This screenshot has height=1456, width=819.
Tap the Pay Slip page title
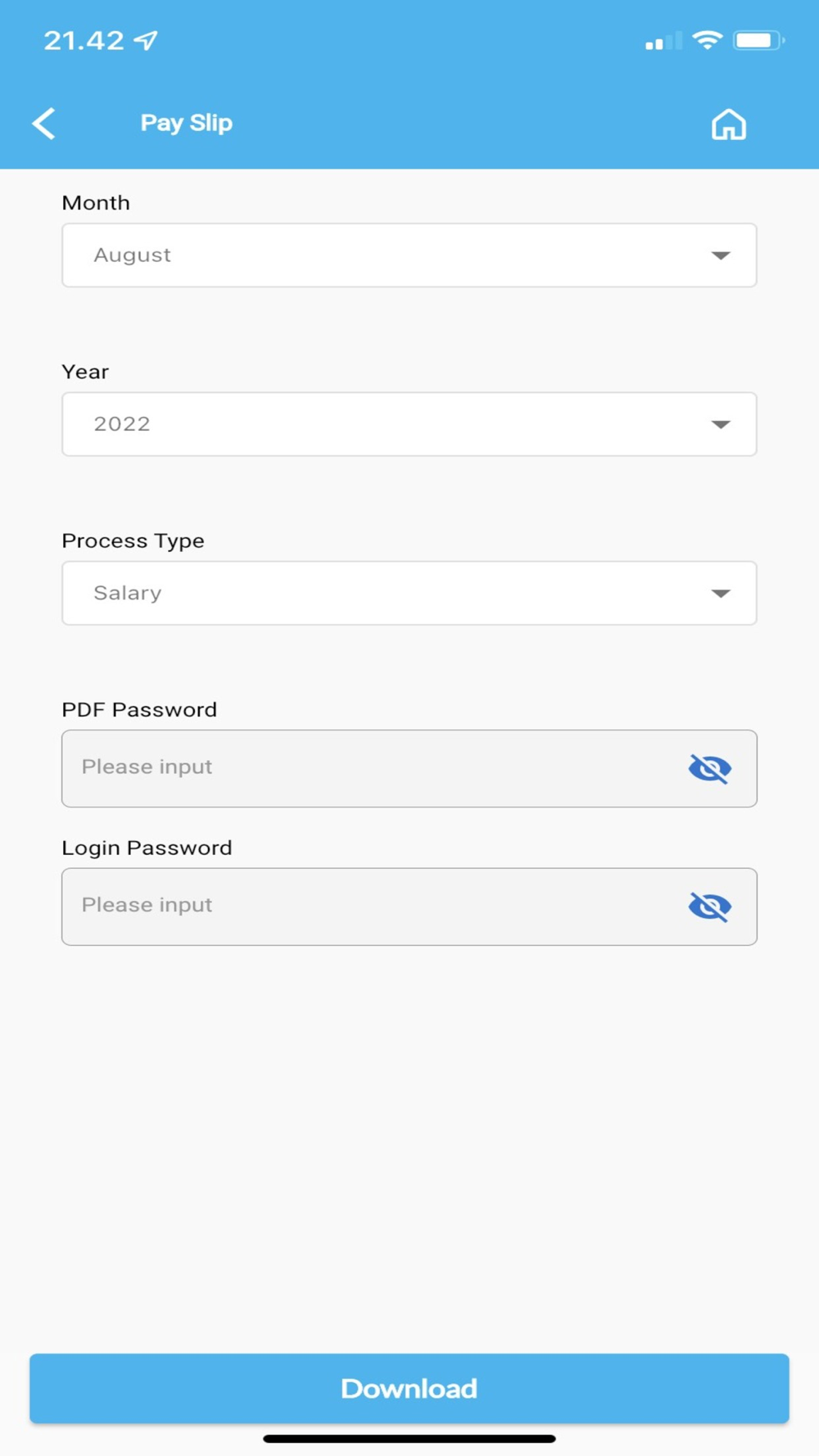coord(187,123)
